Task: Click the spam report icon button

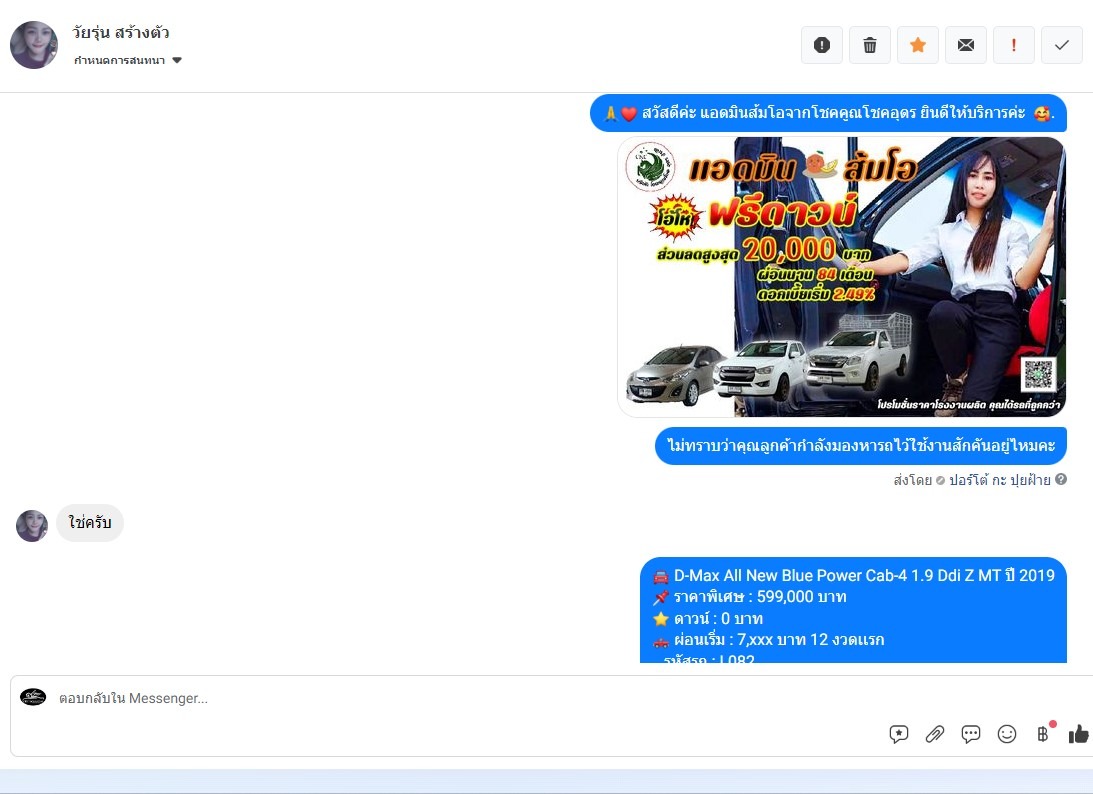Action: 822,45
